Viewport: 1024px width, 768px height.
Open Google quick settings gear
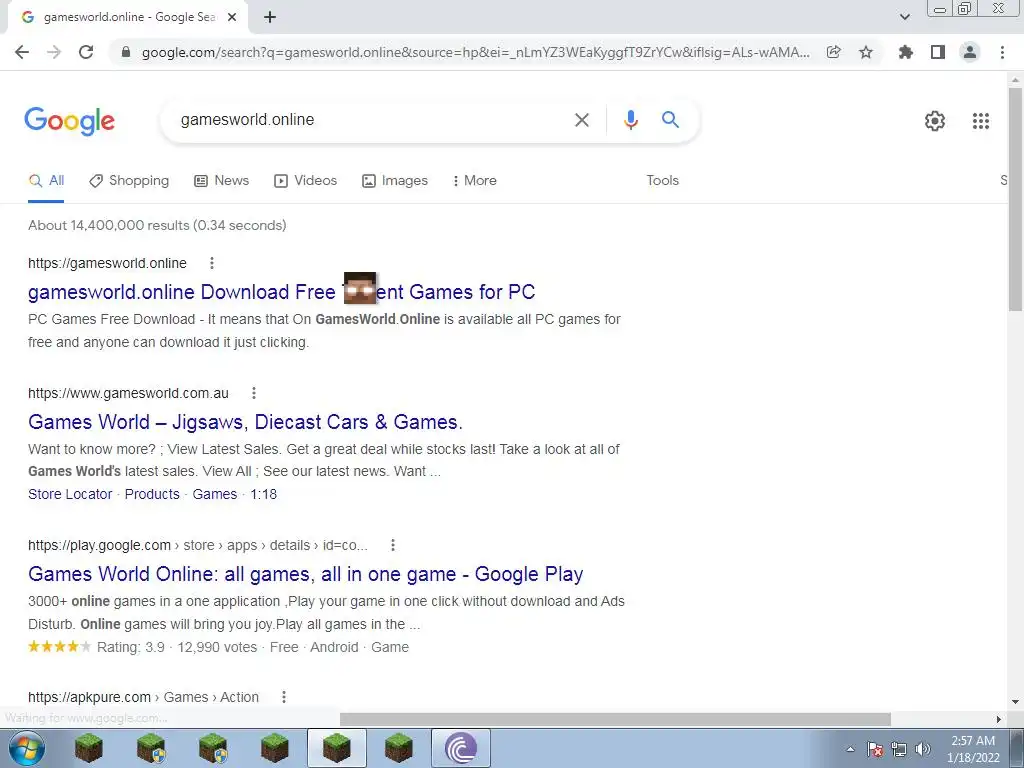coord(935,121)
